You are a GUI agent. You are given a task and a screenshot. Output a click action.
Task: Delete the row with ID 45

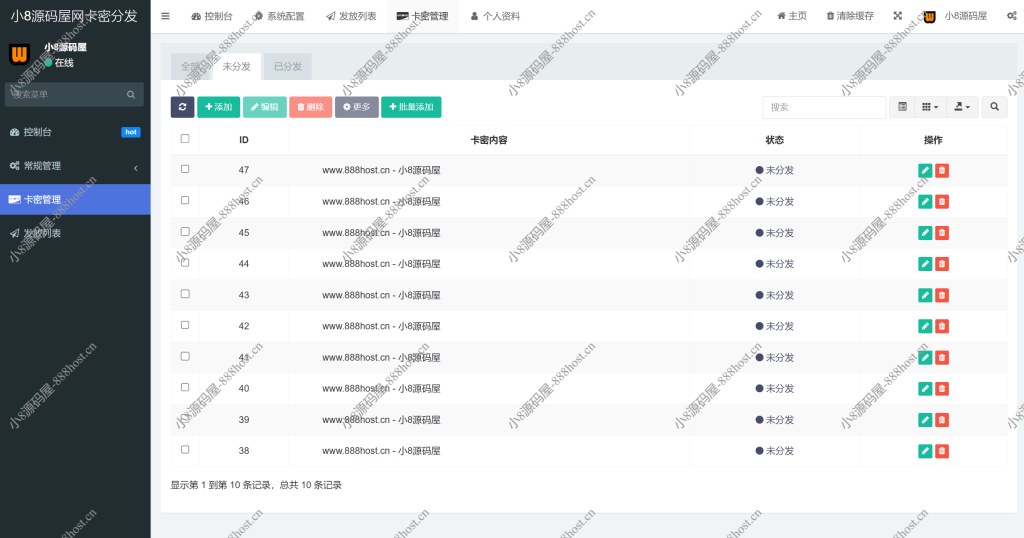(x=942, y=233)
